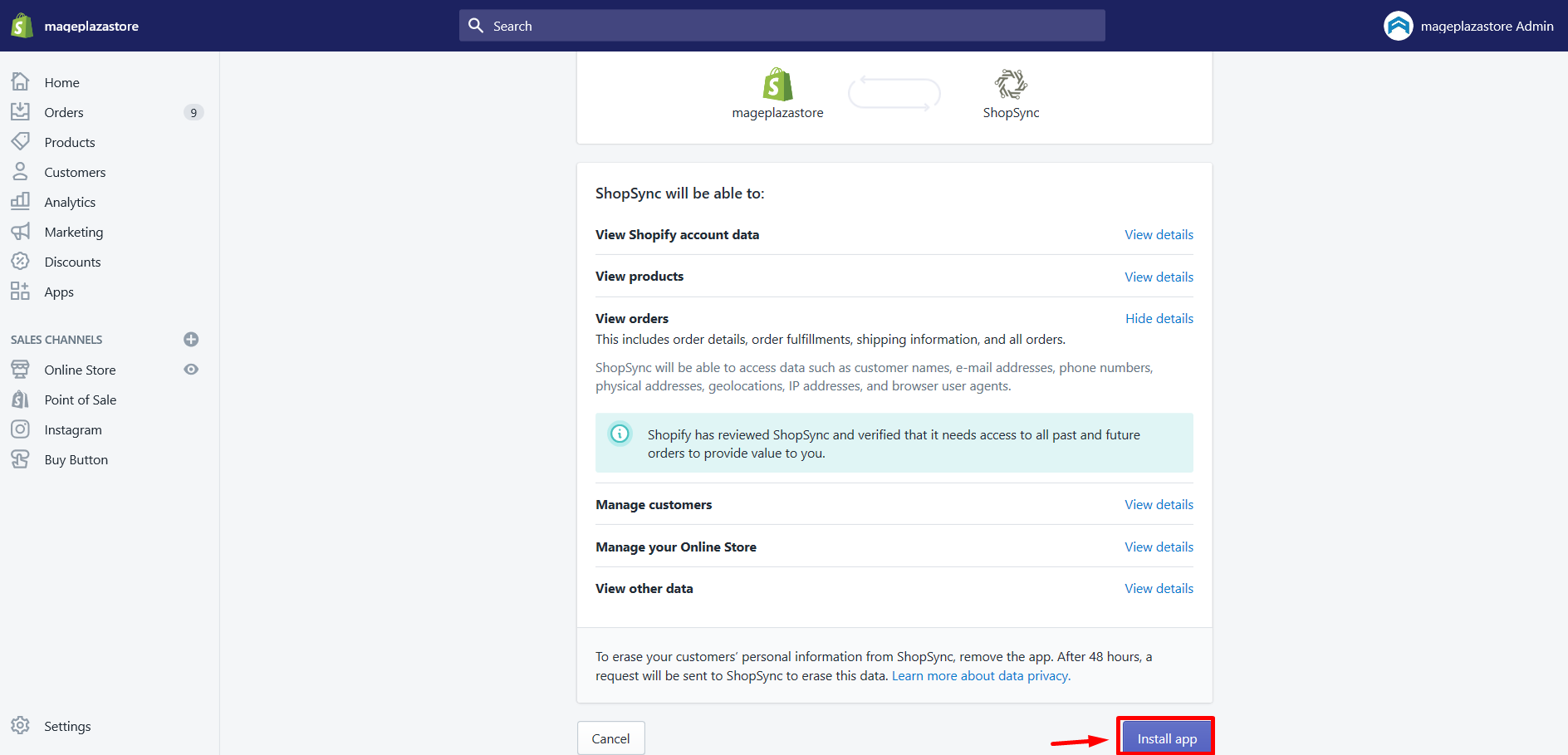Click the Discounts percent badge icon
1568x755 pixels.
[21, 261]
